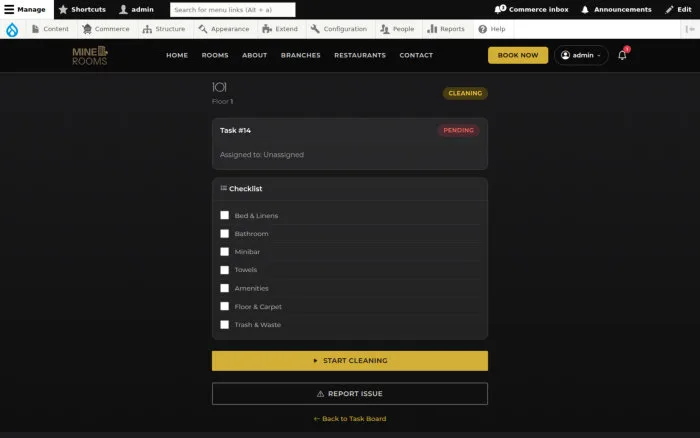The image size is (700, 438).
Task: Go to the Rooms nav item
Action: click(x=215, y=55)
